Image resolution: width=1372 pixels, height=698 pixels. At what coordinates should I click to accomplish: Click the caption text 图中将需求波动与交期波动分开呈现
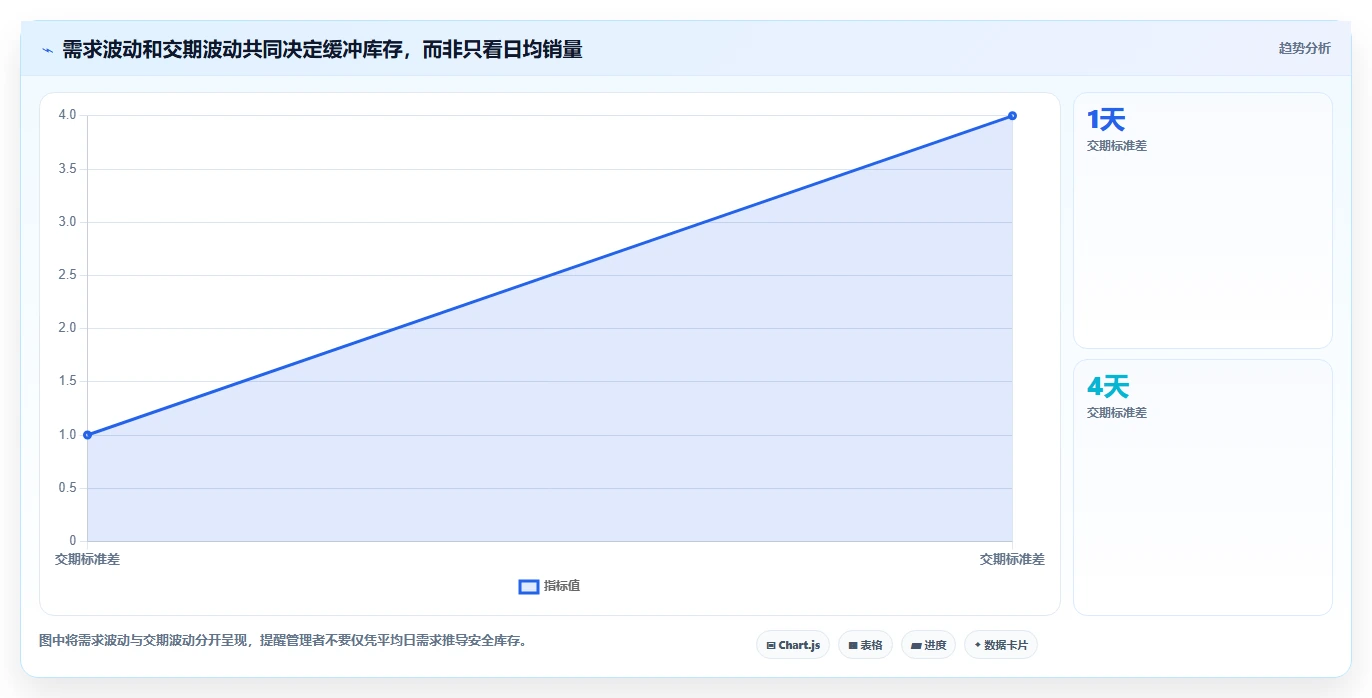(145, 640)
